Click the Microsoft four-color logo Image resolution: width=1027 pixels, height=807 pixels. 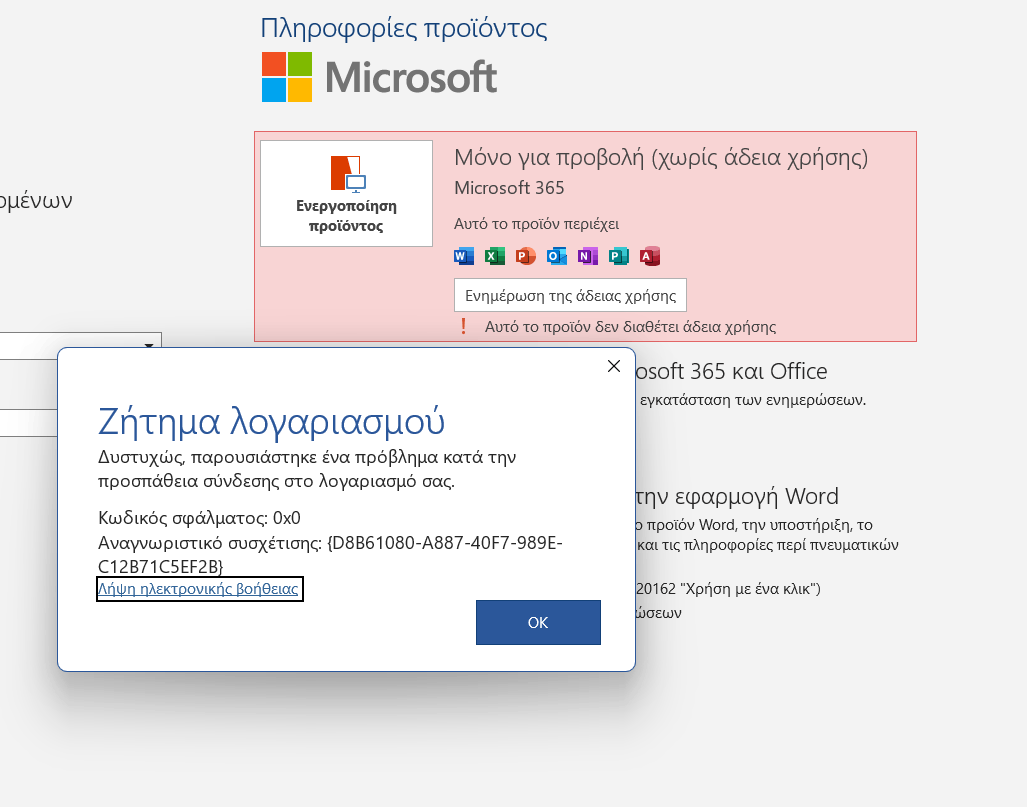point(287,77)
